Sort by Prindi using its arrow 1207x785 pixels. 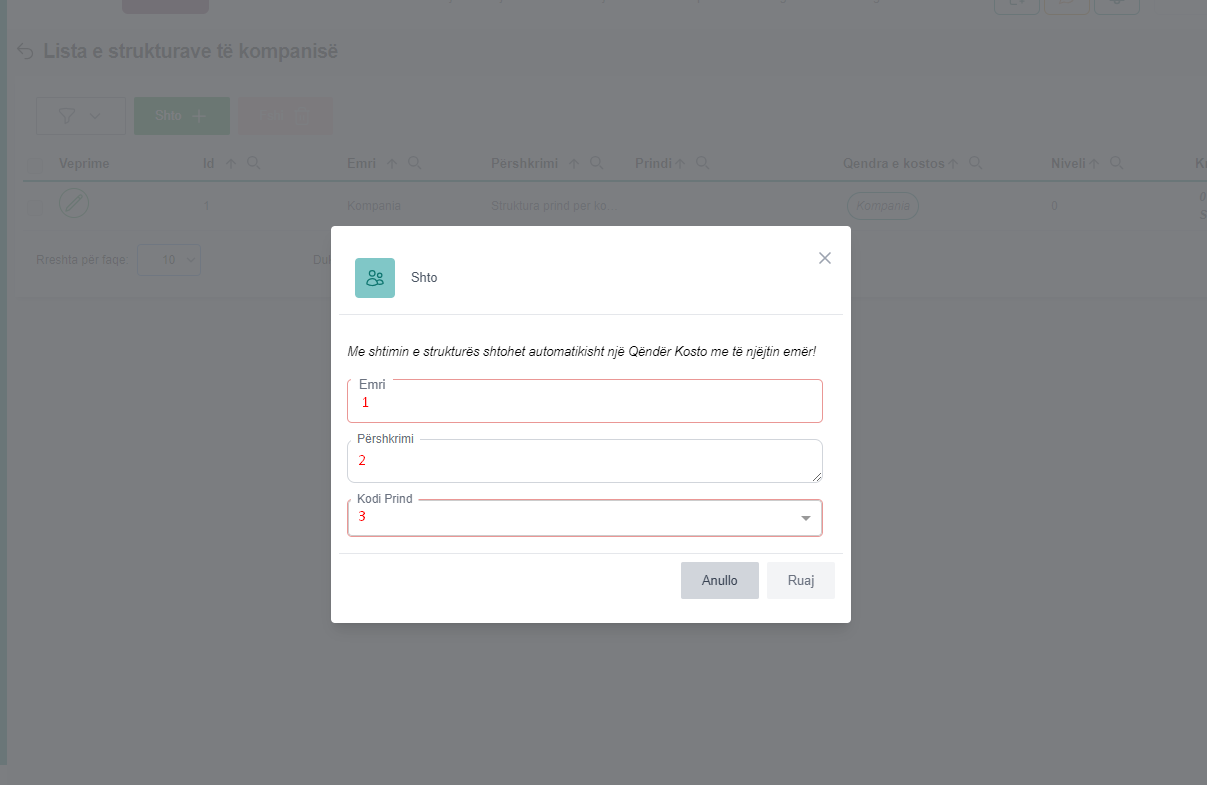coord(680,163)
